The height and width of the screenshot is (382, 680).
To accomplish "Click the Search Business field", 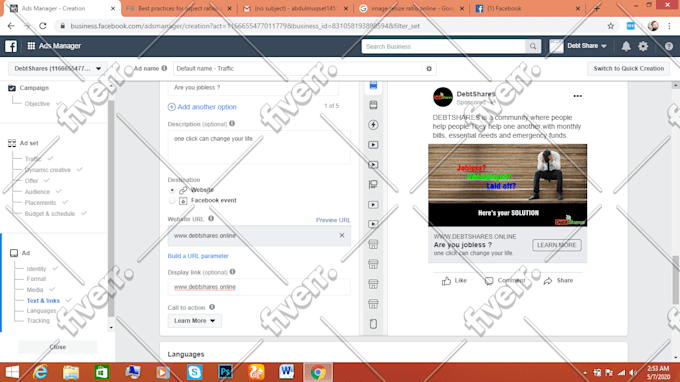I will 444,46.
